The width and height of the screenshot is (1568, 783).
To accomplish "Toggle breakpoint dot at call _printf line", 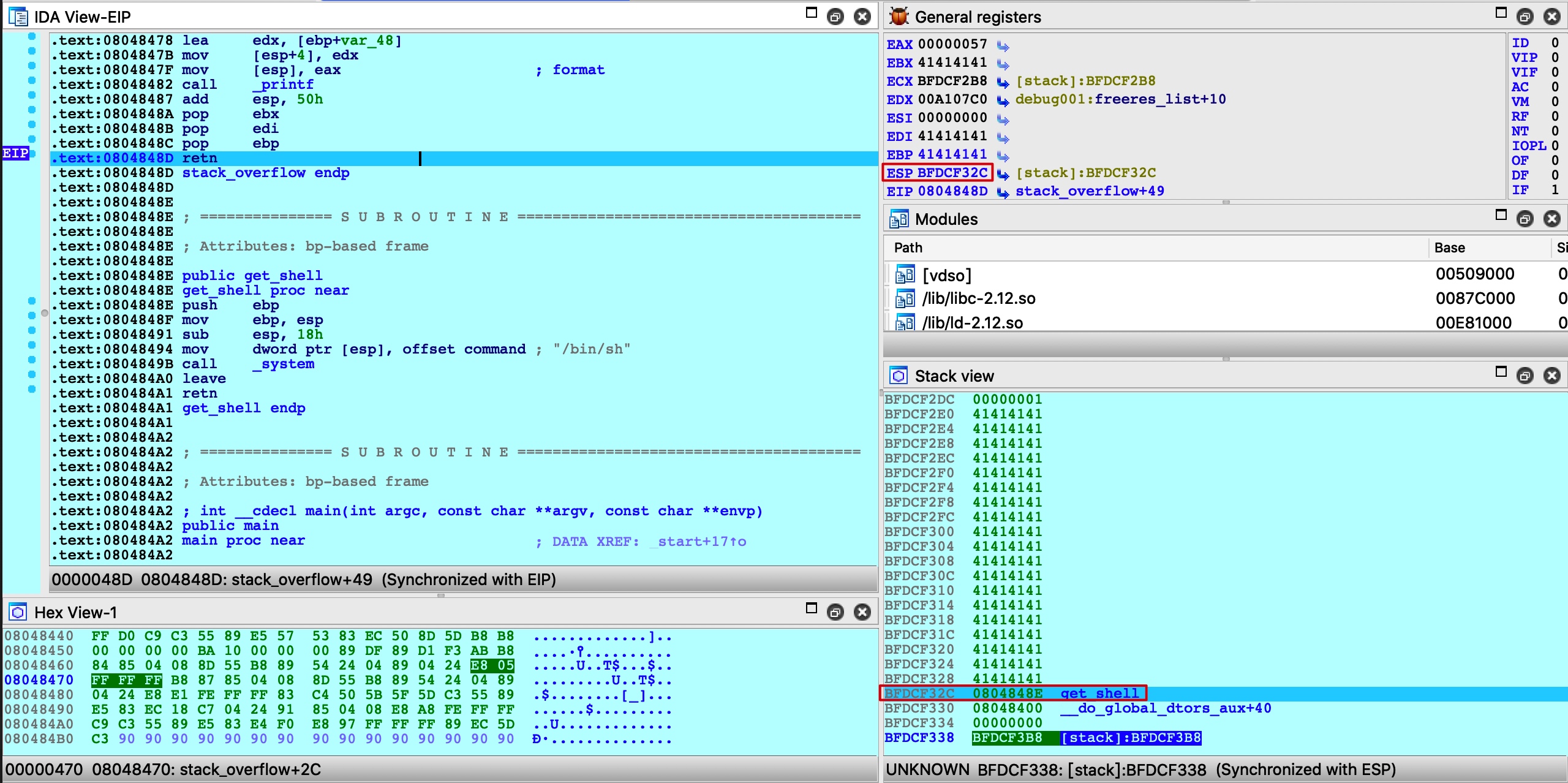I will tap(32, 80).
